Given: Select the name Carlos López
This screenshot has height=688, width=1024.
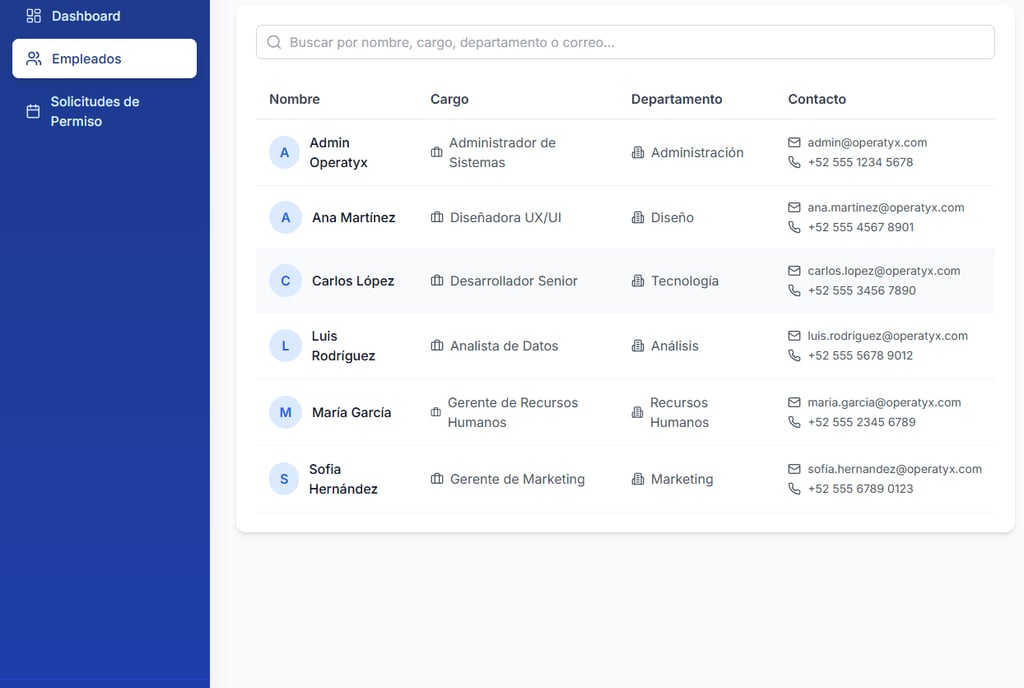Looking at the screenshot, I should click(x=353, y=281).
